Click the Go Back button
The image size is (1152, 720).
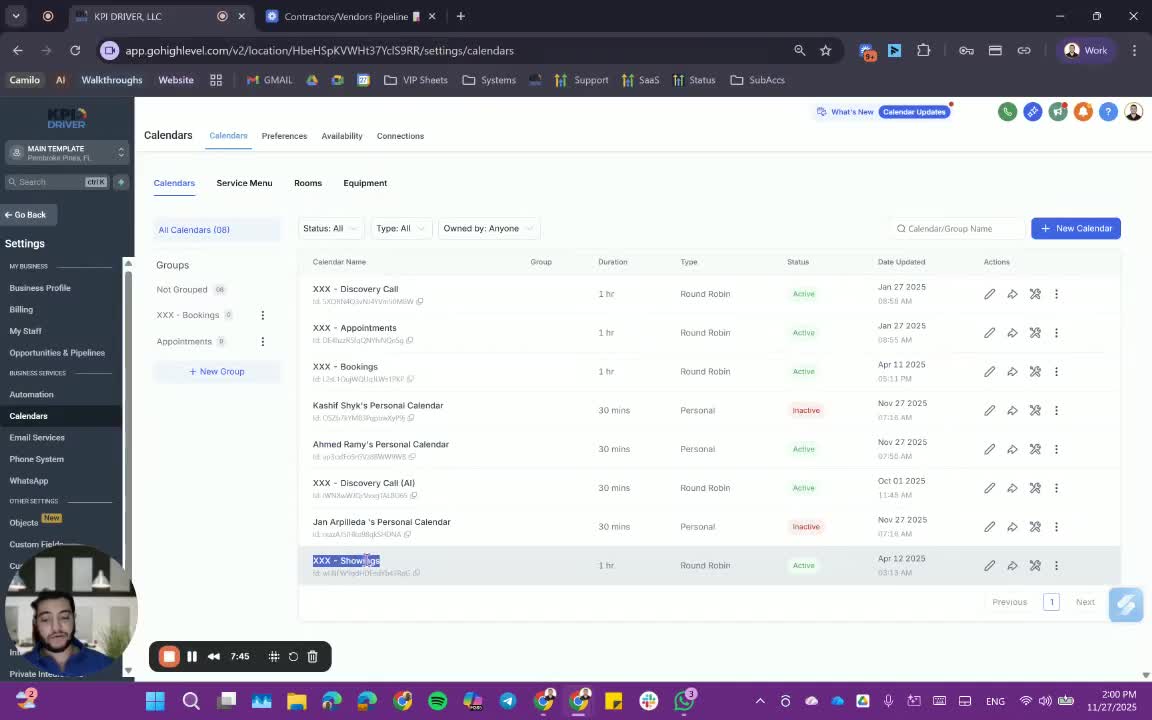(x=28, y=215)
